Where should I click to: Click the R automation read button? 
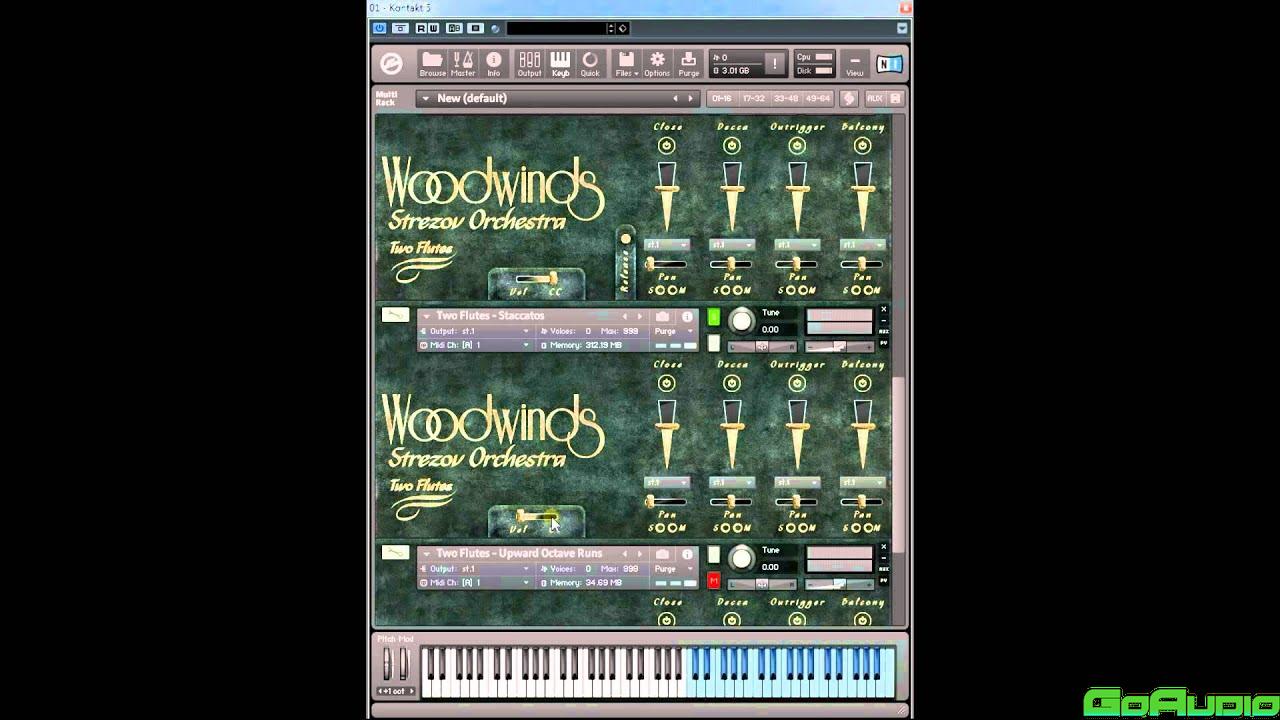click(x=421, y=28)
